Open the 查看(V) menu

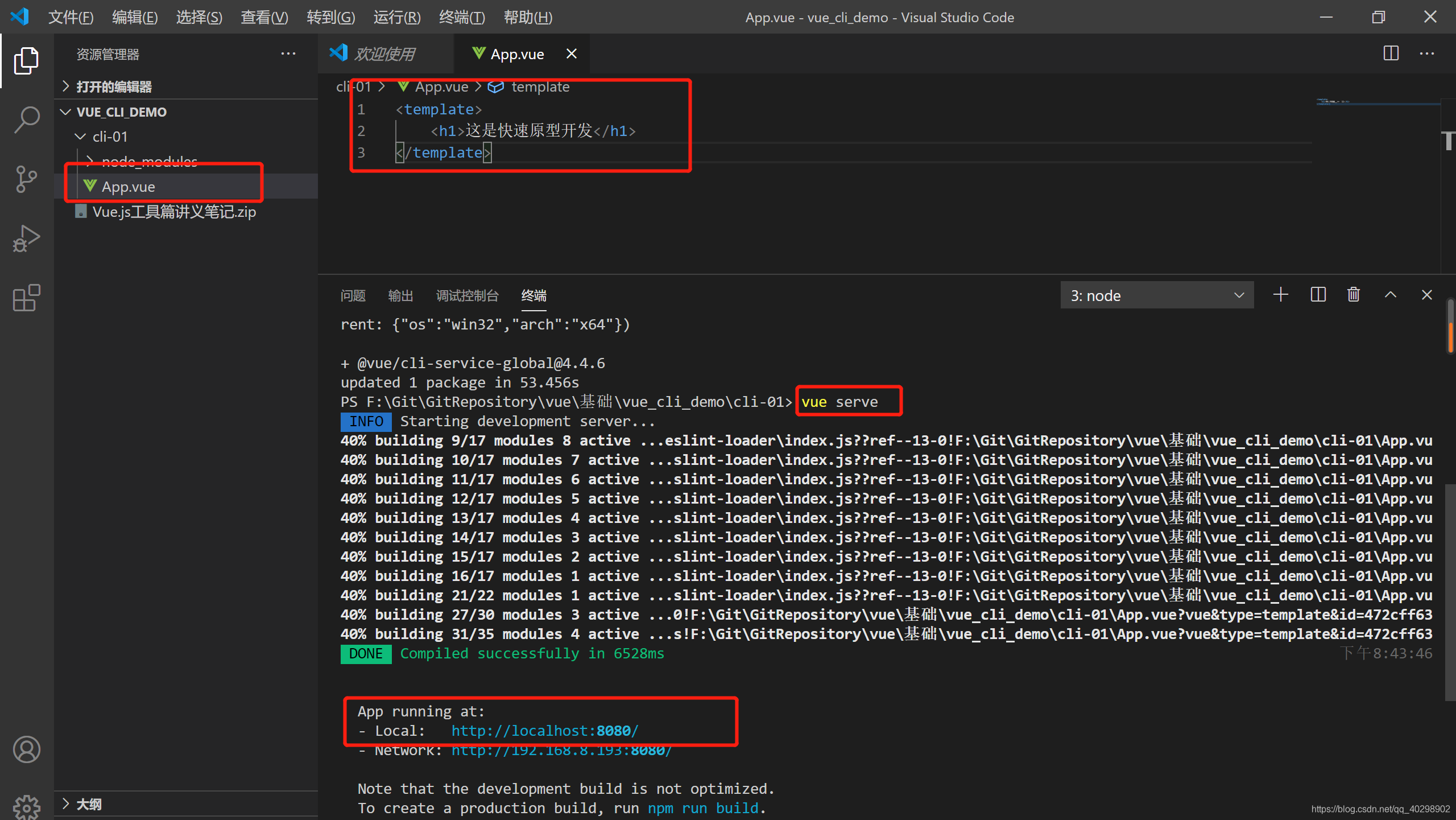264,17
